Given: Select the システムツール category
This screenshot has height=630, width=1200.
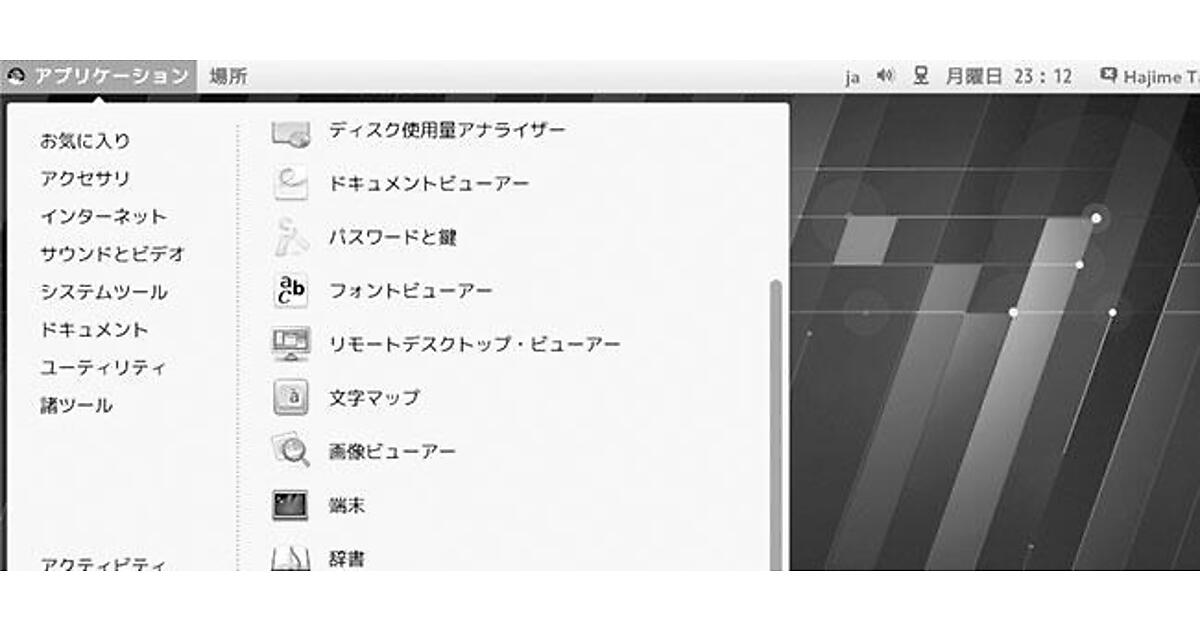Looking at the screenshot, I should point(103,293).
